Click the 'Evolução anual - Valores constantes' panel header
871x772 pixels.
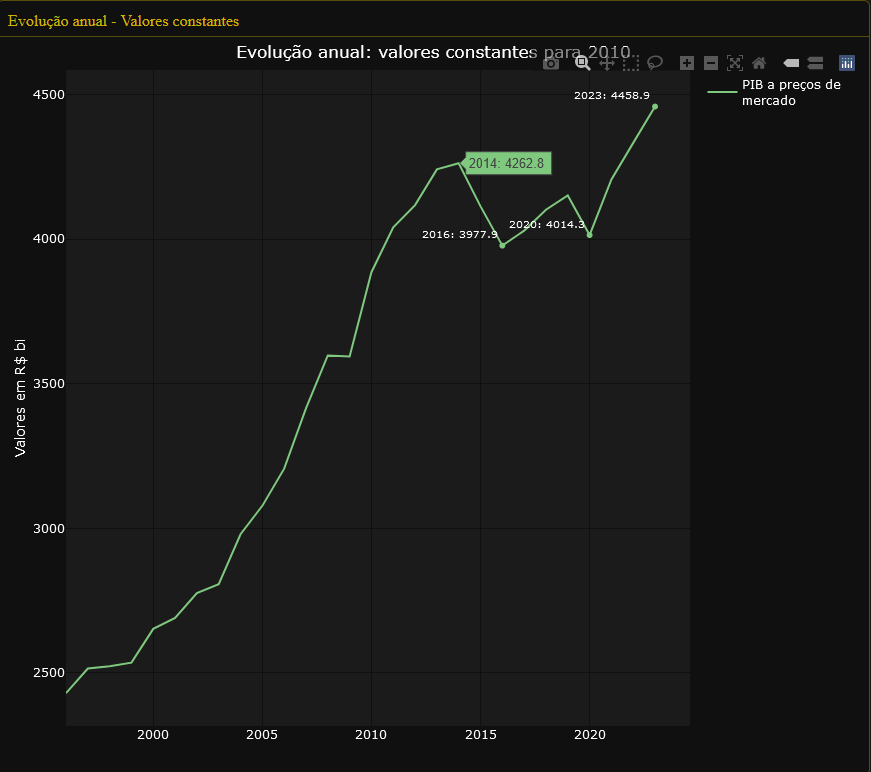124,20
